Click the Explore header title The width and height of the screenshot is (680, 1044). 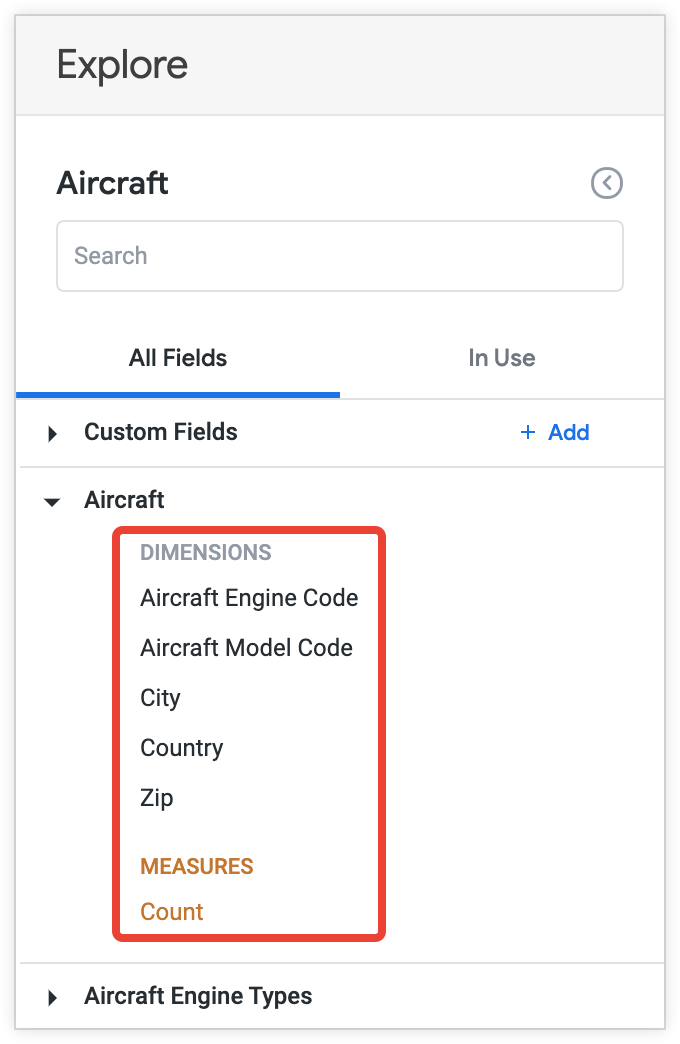pos(122,65)
